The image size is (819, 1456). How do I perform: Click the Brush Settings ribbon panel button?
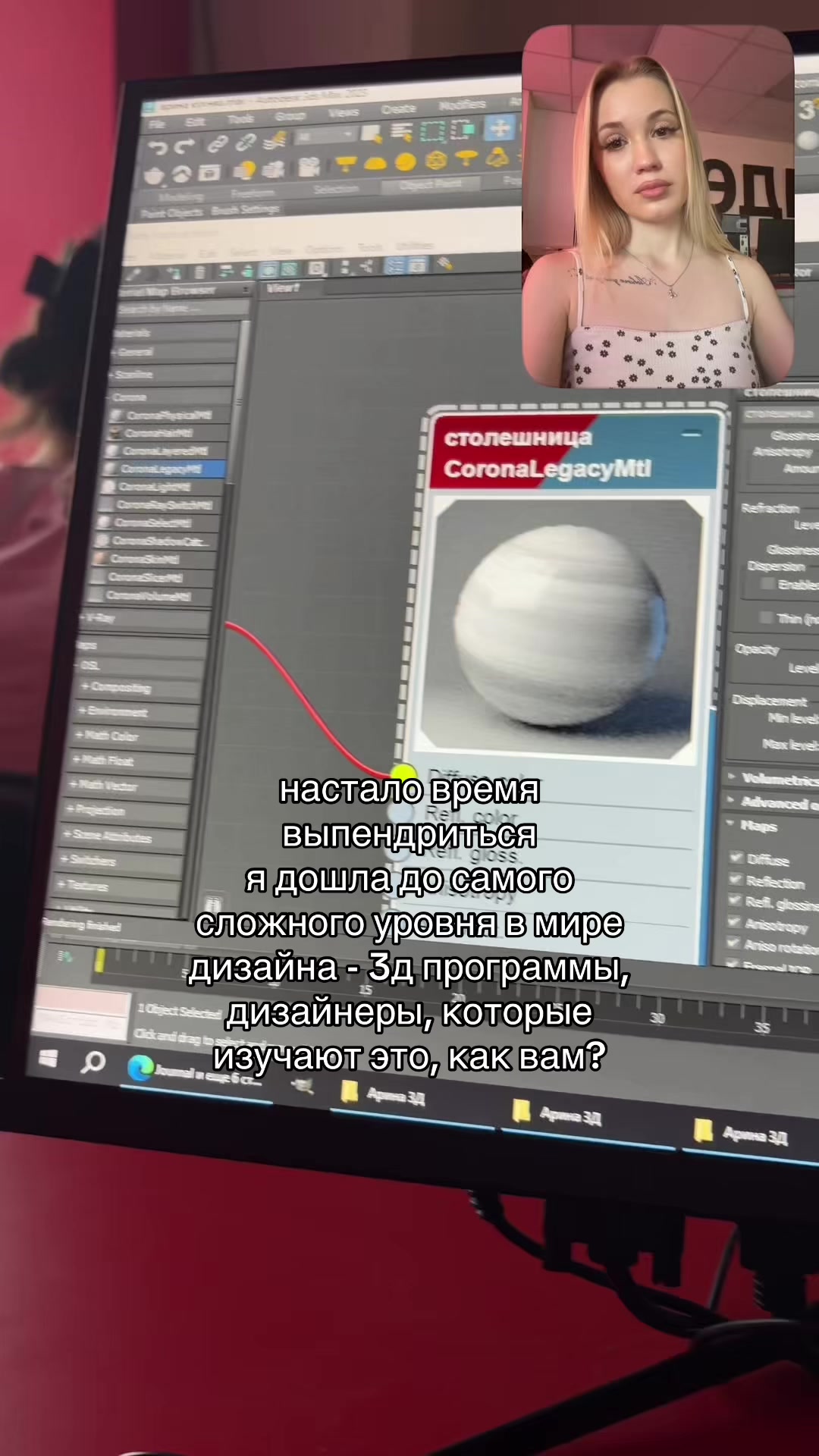(x=245, y=209)
